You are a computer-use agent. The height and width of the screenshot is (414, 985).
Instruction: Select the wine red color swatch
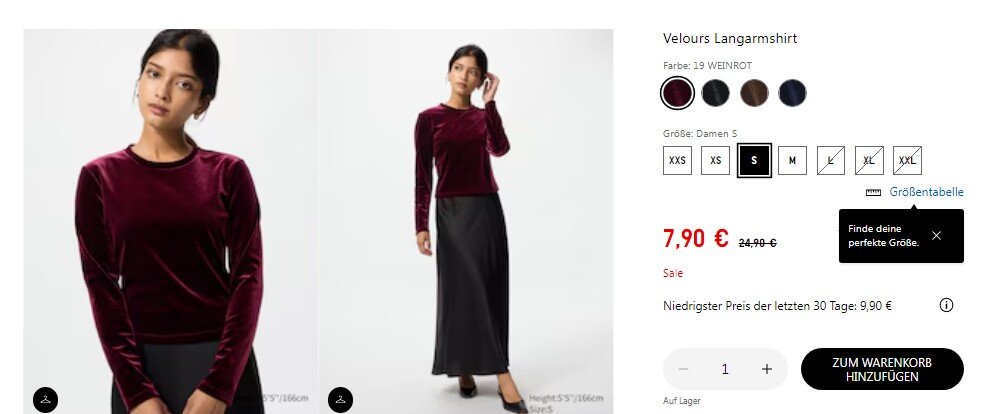point(677,93)
